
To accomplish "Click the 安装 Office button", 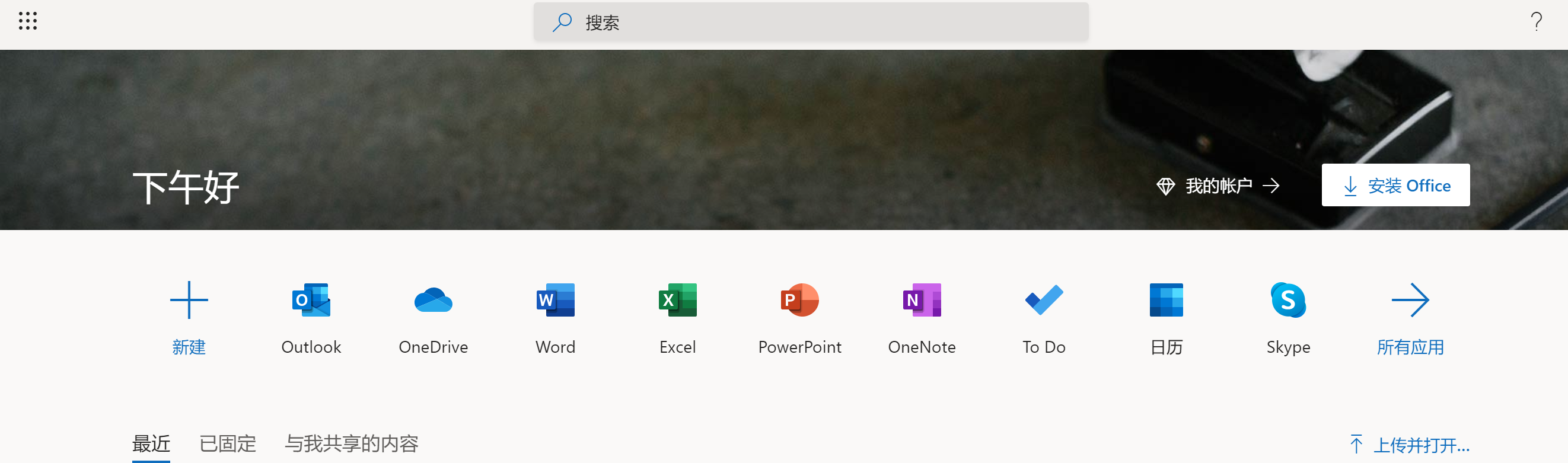I will (1395, 185).
